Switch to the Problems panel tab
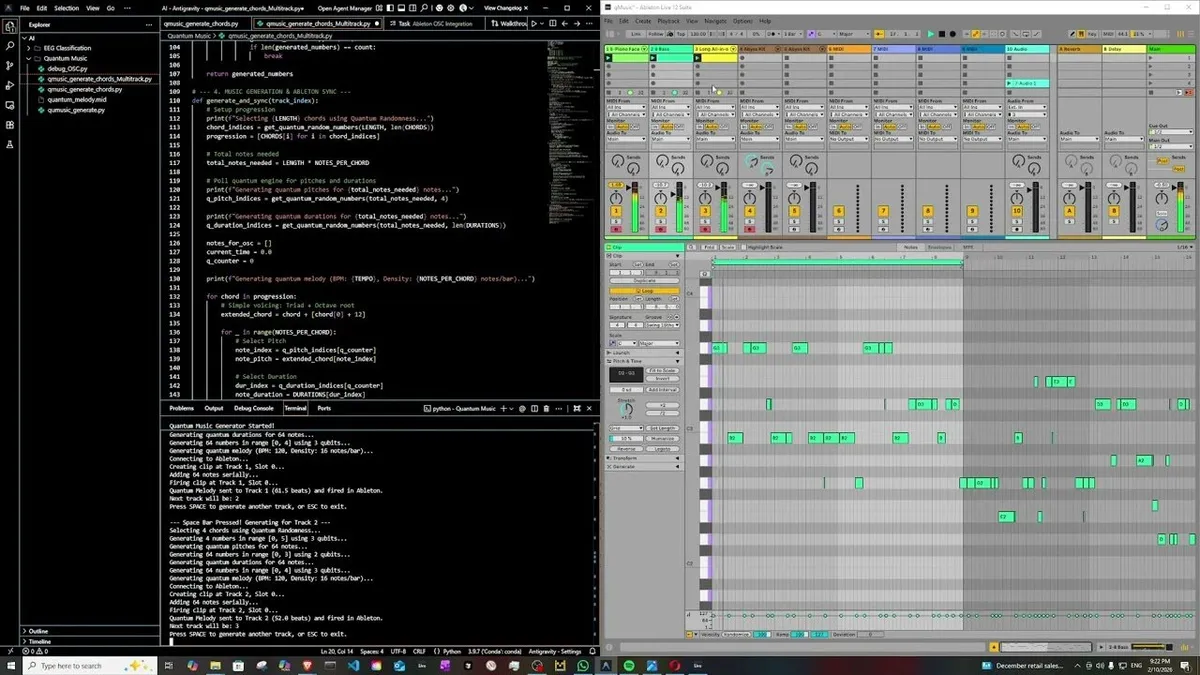 pos(182,408)
